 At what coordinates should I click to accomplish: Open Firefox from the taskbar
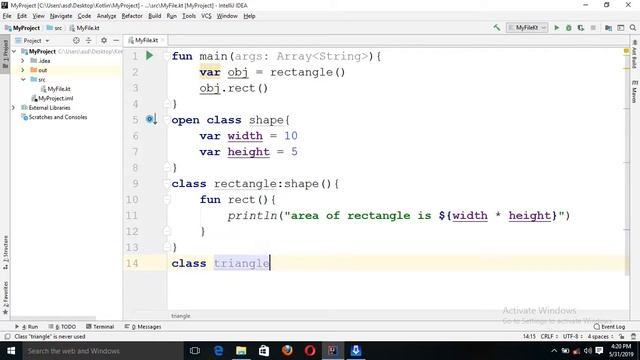[287, 351]
